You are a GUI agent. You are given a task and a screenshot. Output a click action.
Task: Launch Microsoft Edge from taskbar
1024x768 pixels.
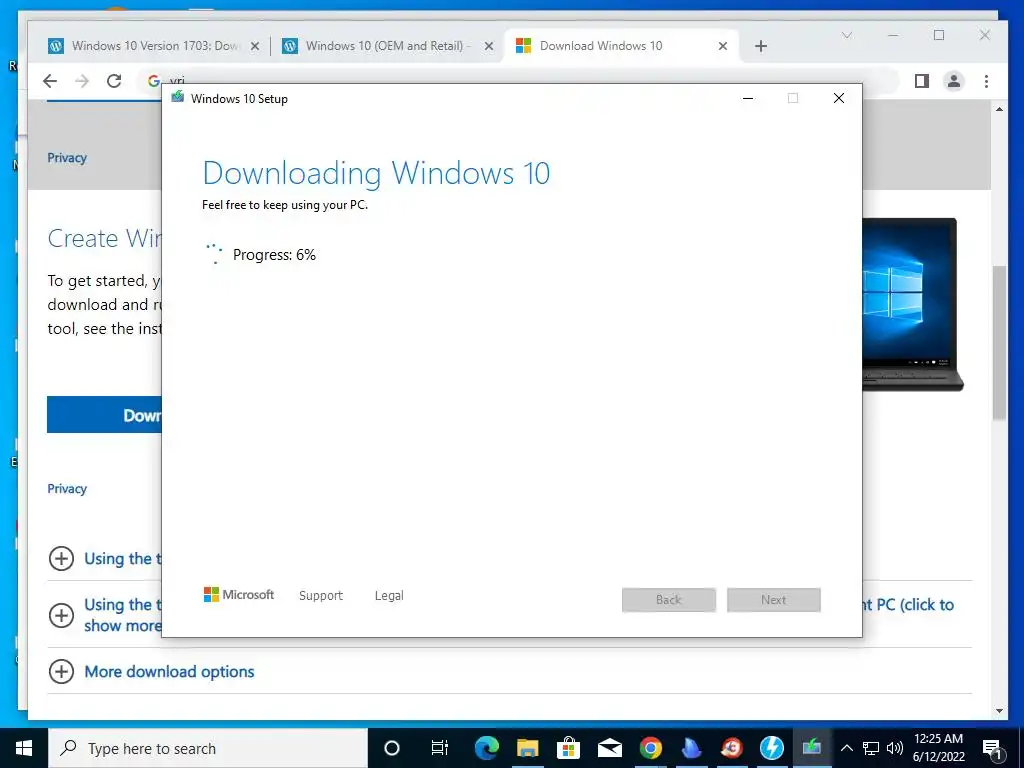tap(487, 748)
